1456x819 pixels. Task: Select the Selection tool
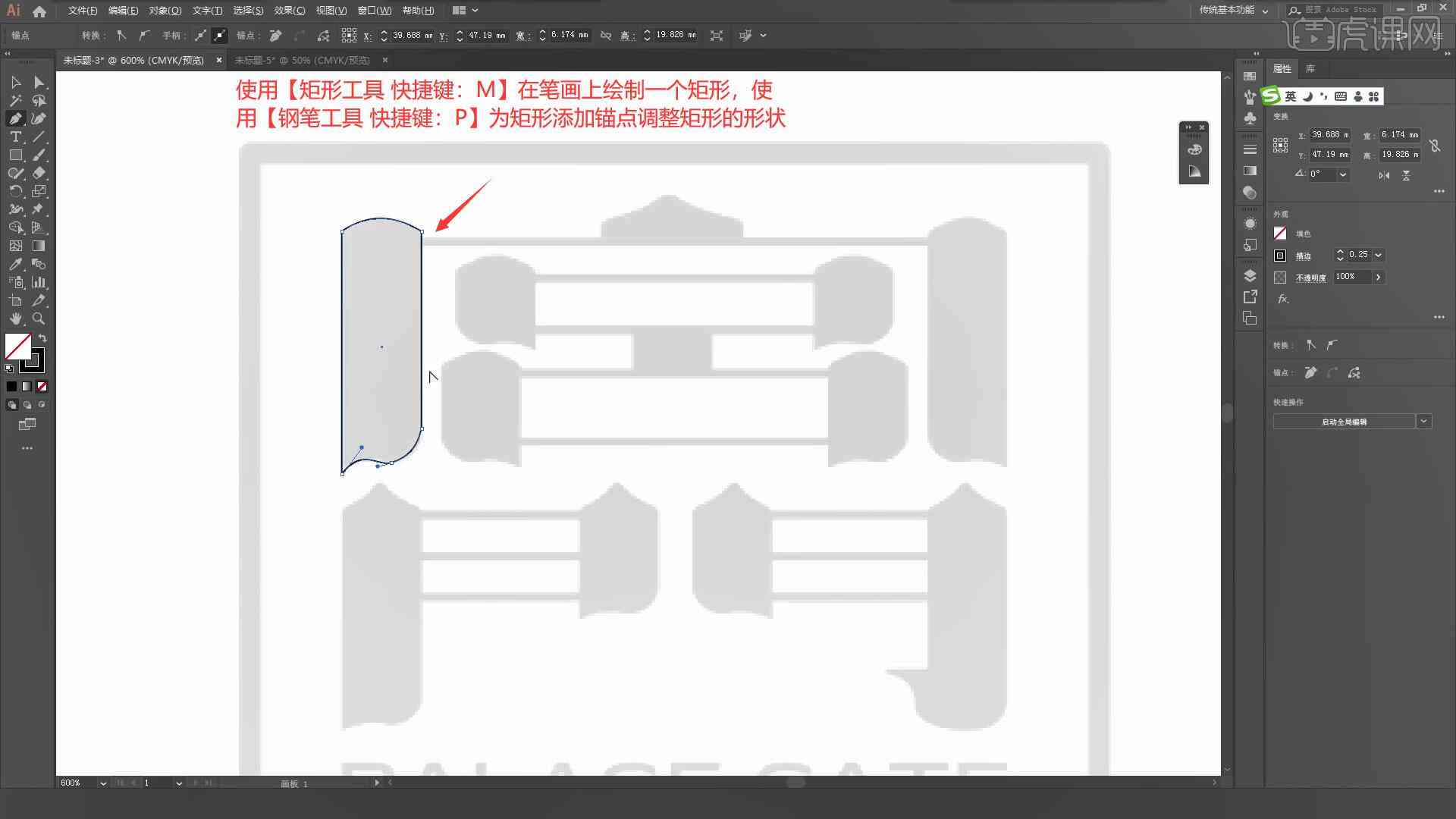(14, 82)
